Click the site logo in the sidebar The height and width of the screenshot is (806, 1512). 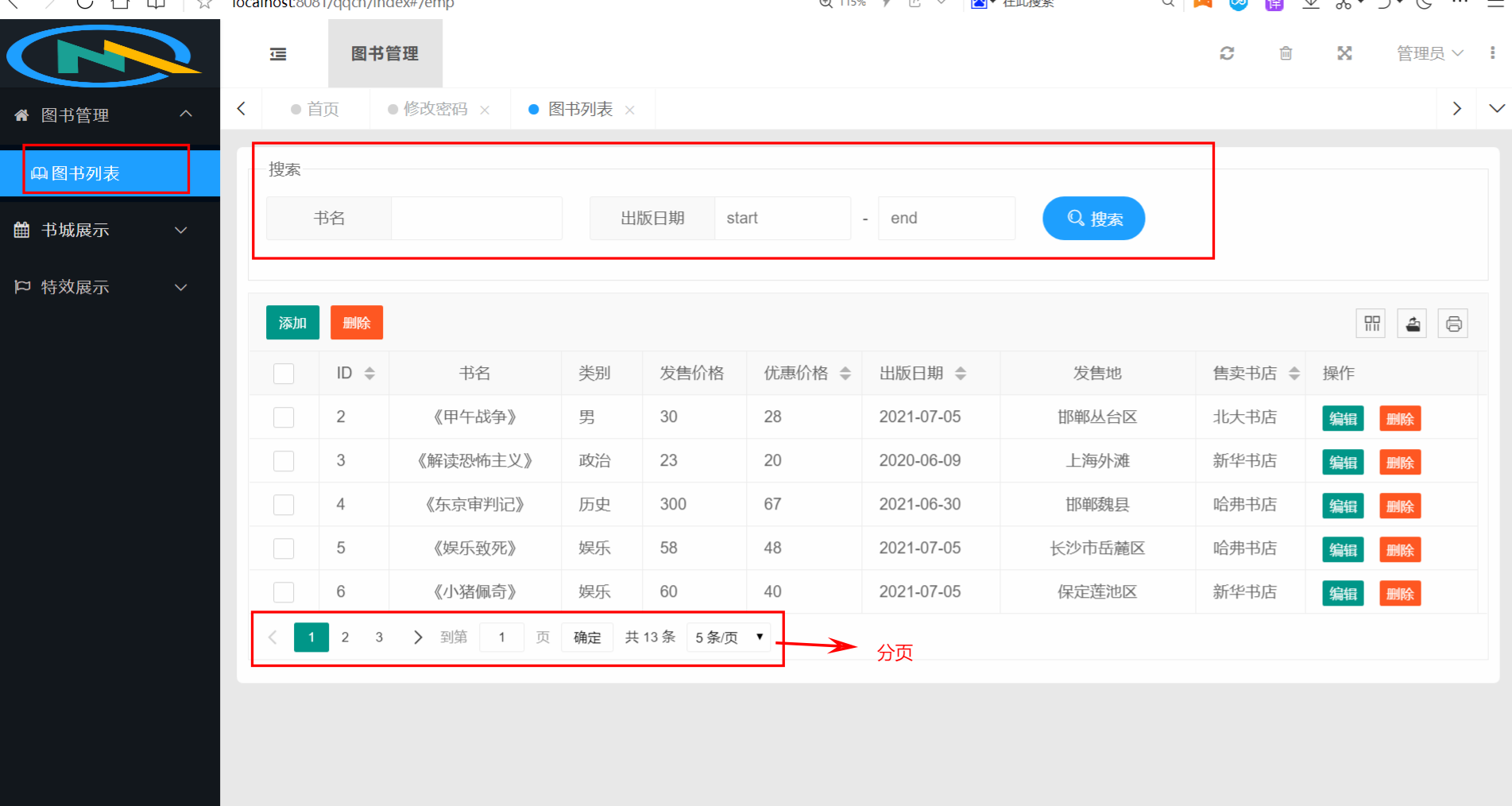tap(103, 56)
